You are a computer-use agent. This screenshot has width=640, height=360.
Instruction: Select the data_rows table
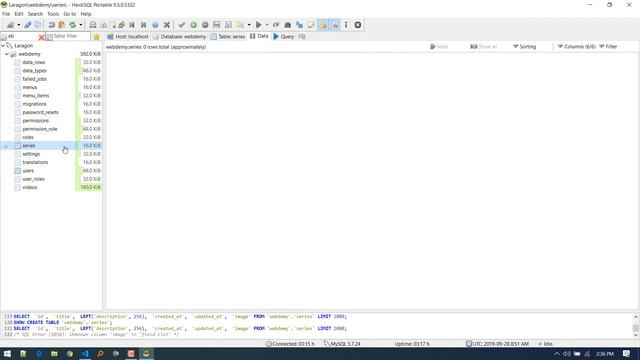(34, 62)
